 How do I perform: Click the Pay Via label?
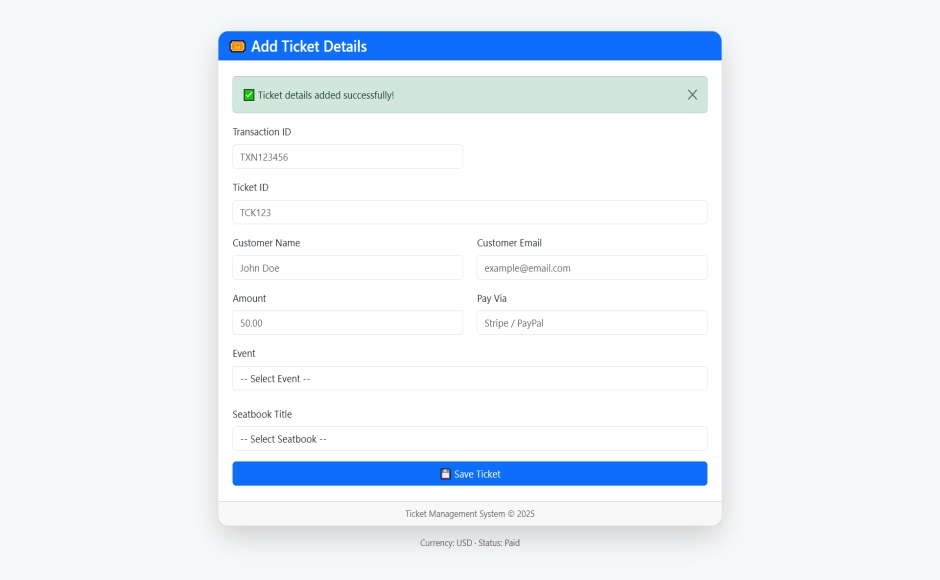(492, 298)
